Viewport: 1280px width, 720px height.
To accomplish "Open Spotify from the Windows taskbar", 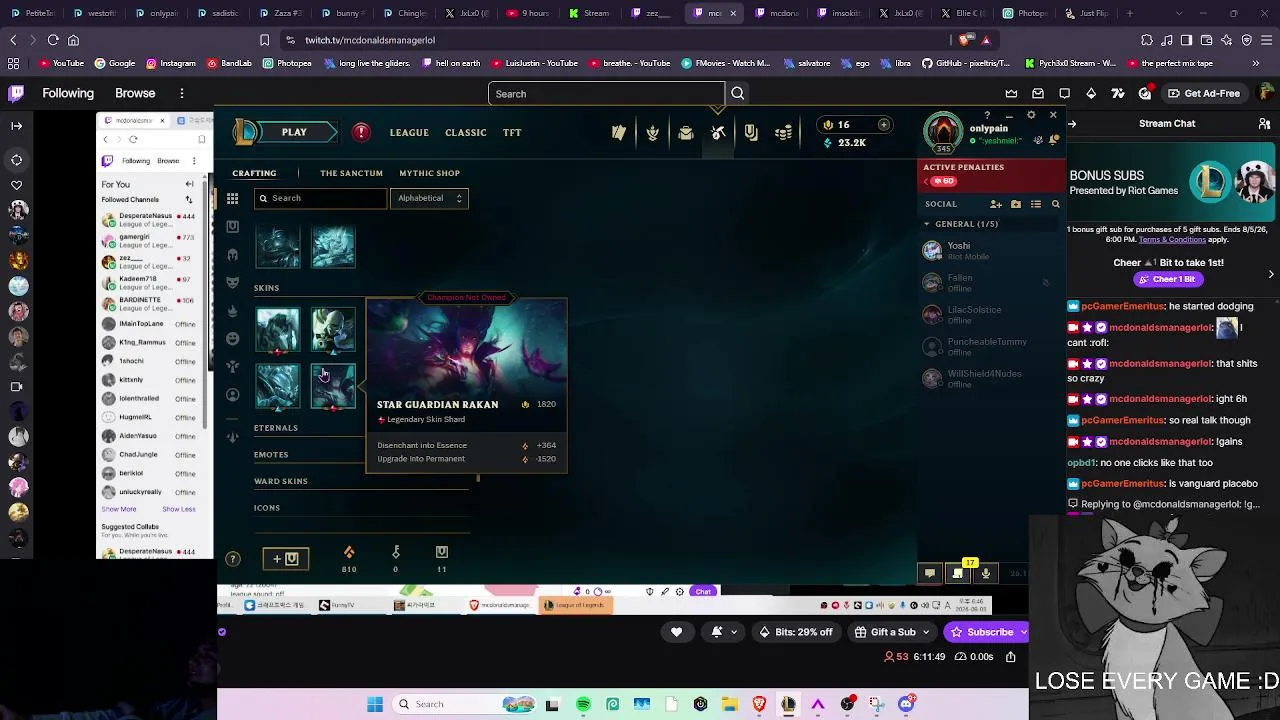I will 583,704.
